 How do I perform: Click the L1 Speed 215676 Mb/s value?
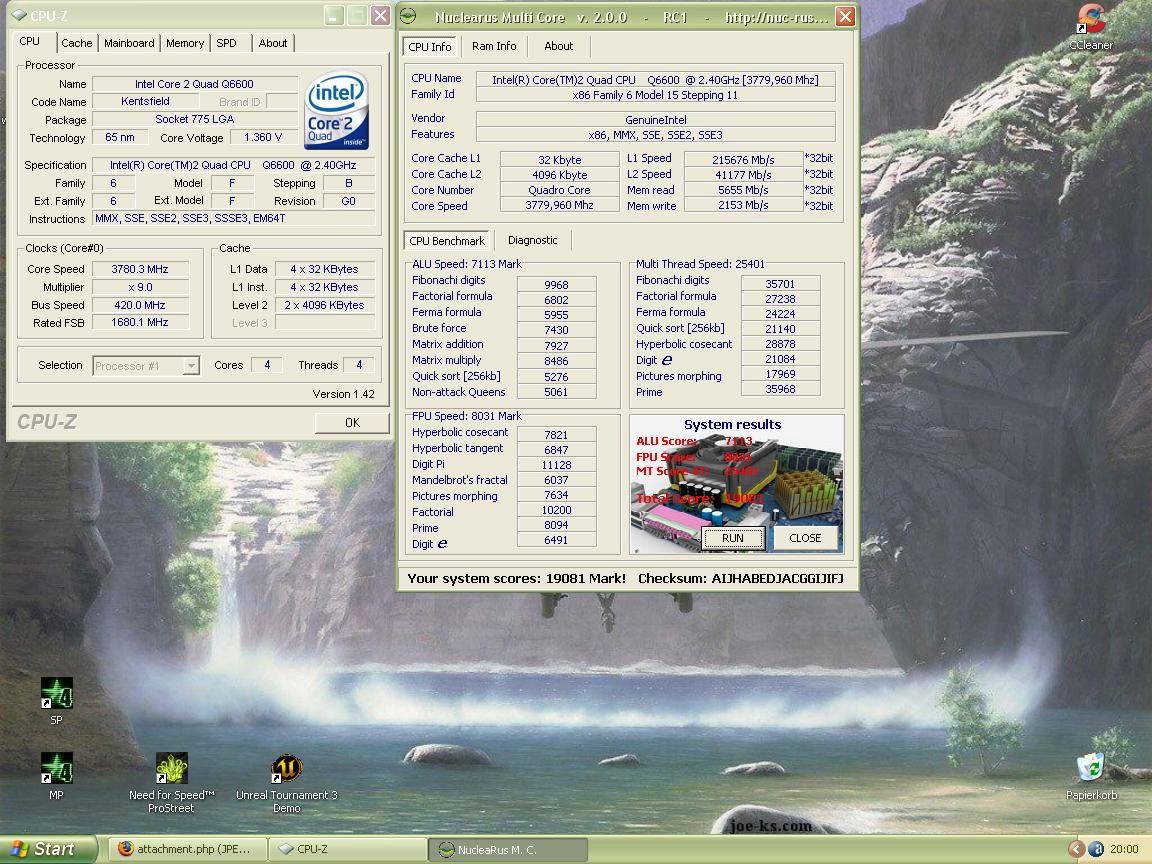743,159
